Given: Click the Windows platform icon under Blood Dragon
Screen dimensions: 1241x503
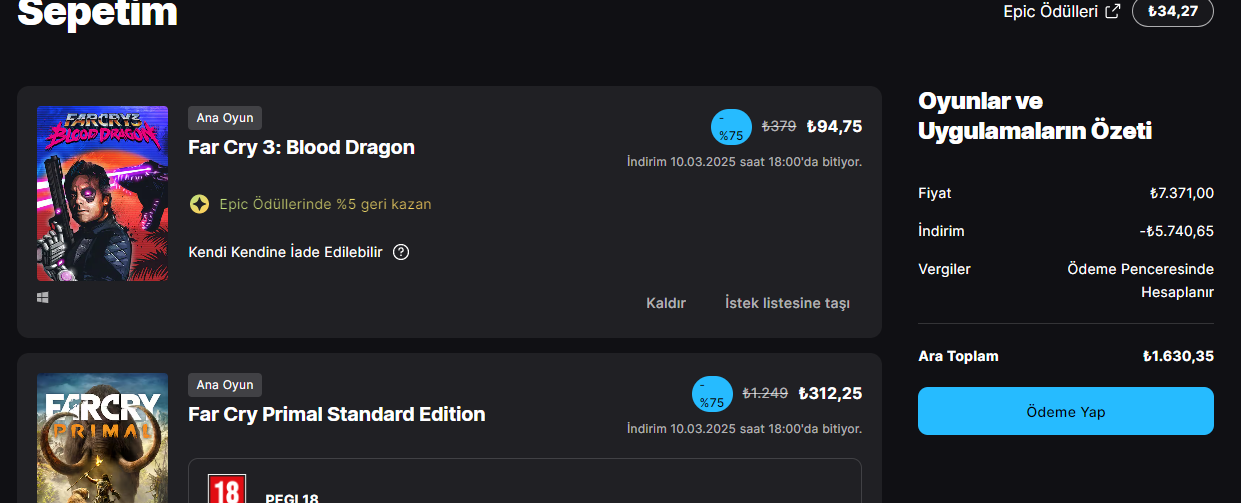Looking at the screenshot, I should (x=43, y=297).
